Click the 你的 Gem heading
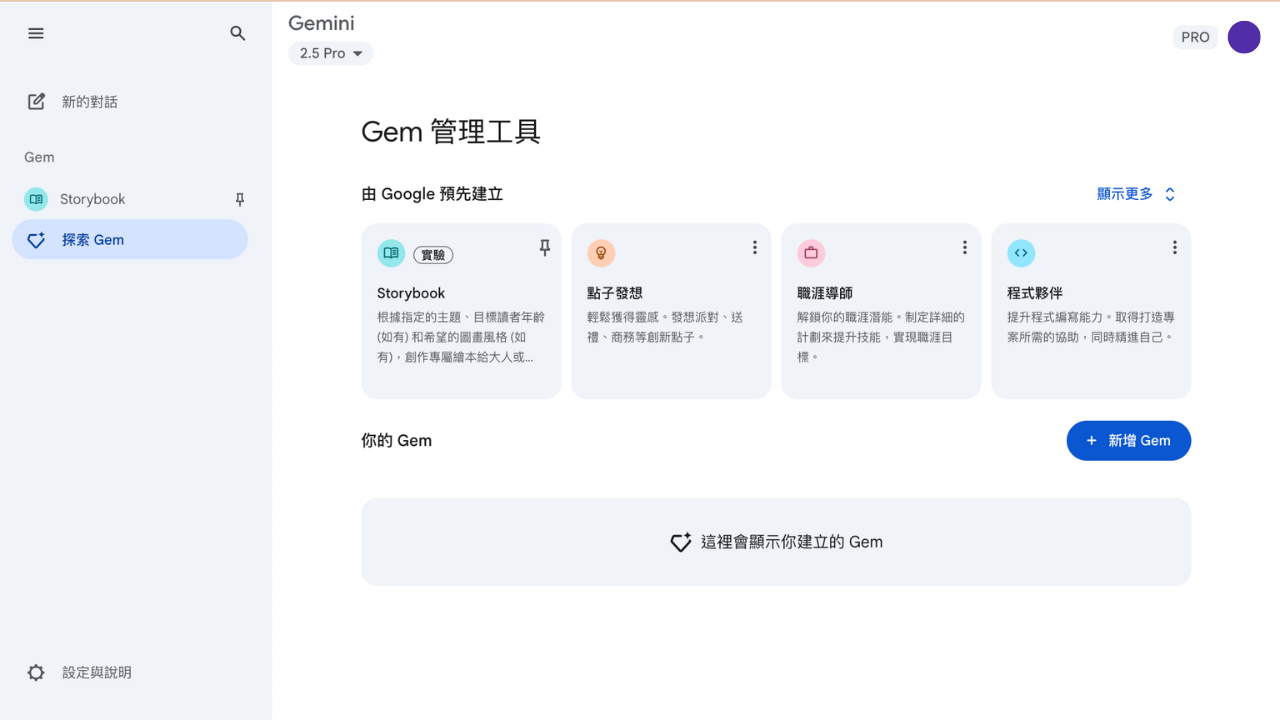 pyautogui.click(x=396, y=440)
